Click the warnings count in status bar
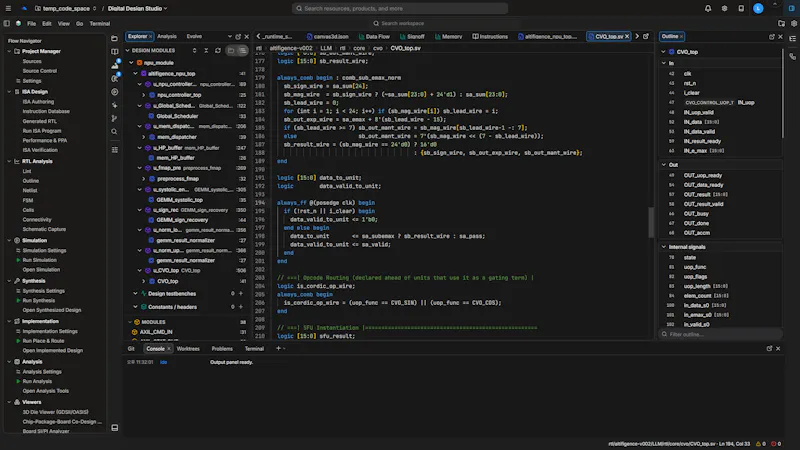 point(761,444)
